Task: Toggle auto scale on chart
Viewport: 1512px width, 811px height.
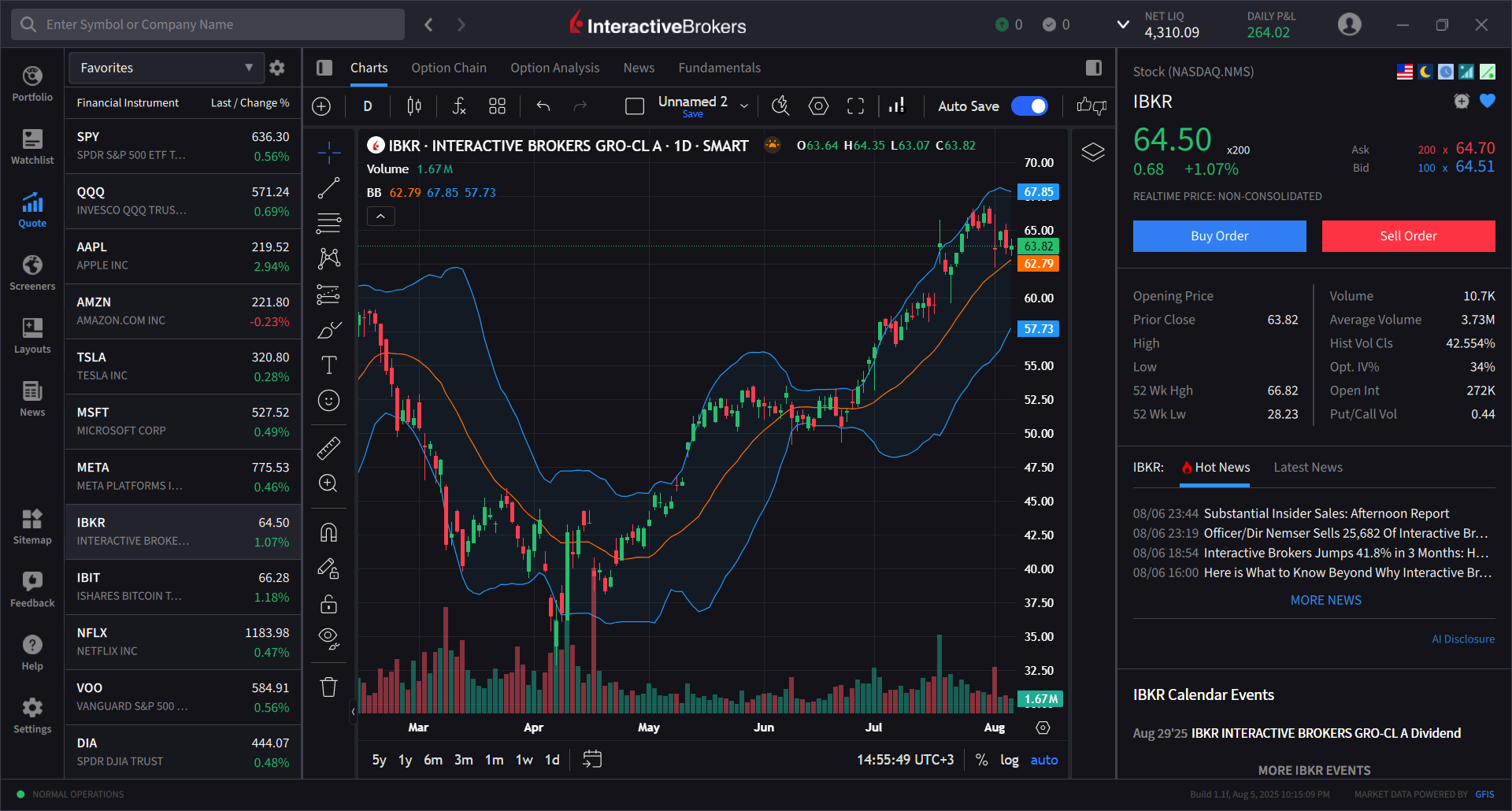Action: [x=1044, y=760]
